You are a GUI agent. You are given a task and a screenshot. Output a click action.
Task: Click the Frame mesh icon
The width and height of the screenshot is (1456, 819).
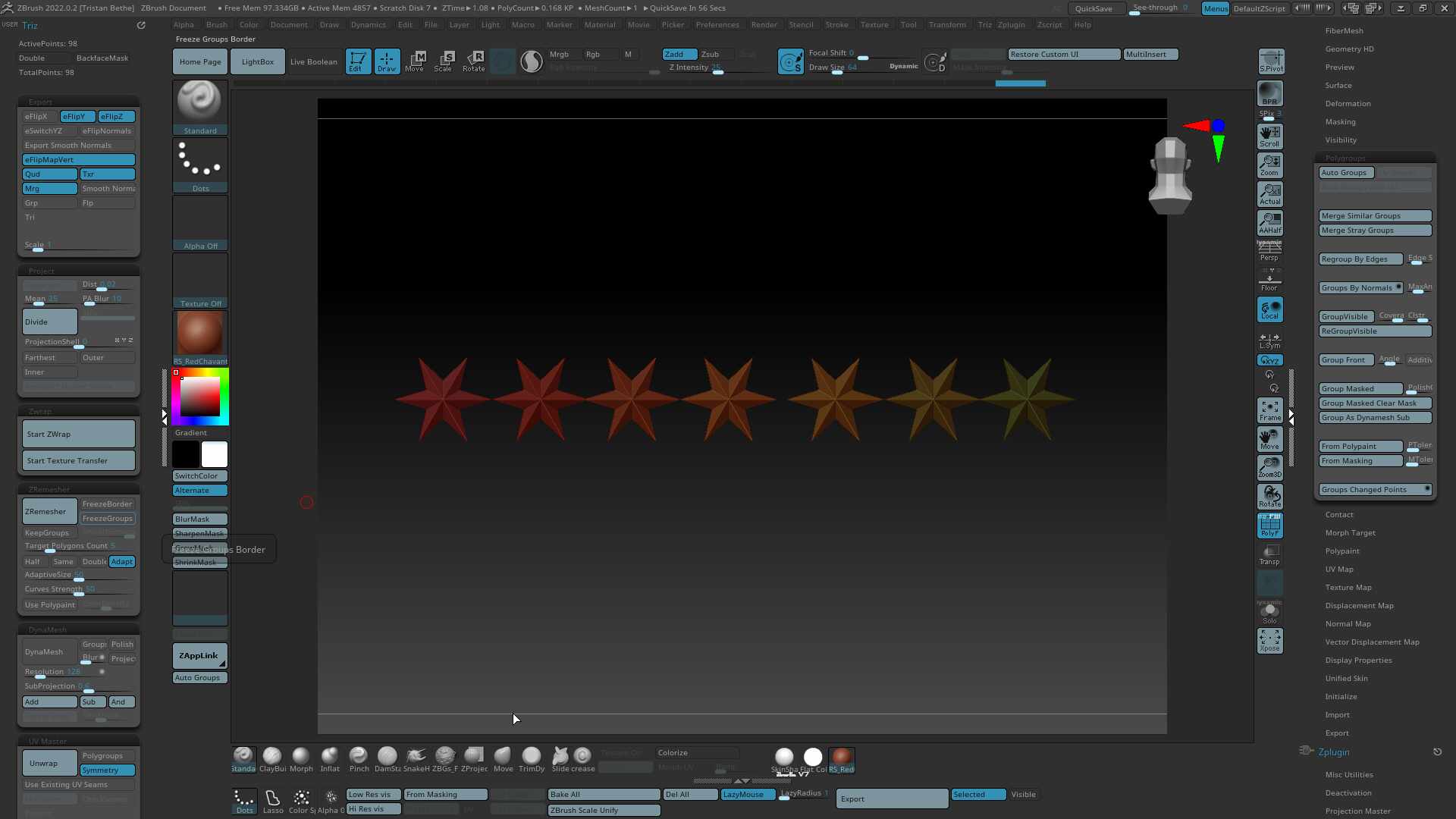click(1270, 410)
